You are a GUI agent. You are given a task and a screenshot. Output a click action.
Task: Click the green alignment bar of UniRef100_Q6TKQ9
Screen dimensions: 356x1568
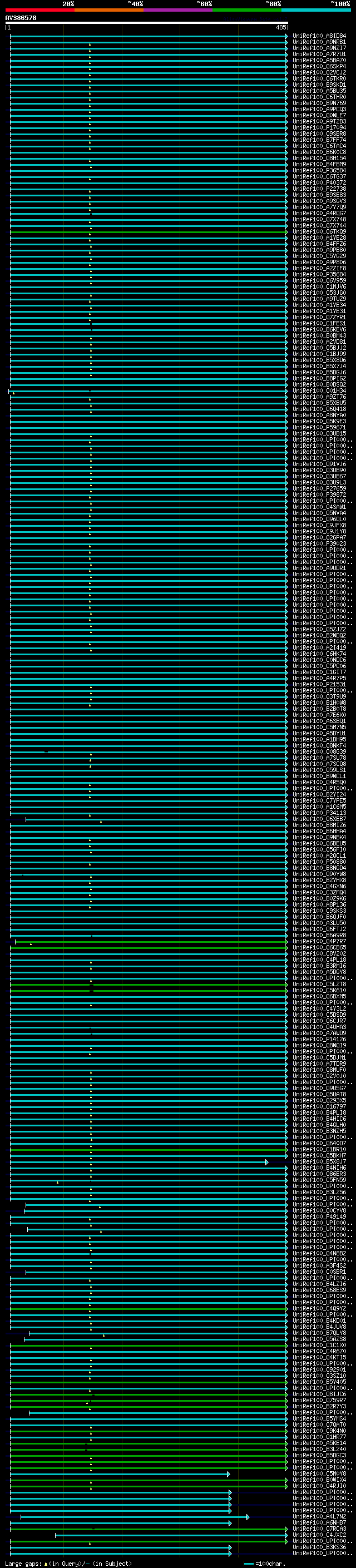tap(149, 232)
